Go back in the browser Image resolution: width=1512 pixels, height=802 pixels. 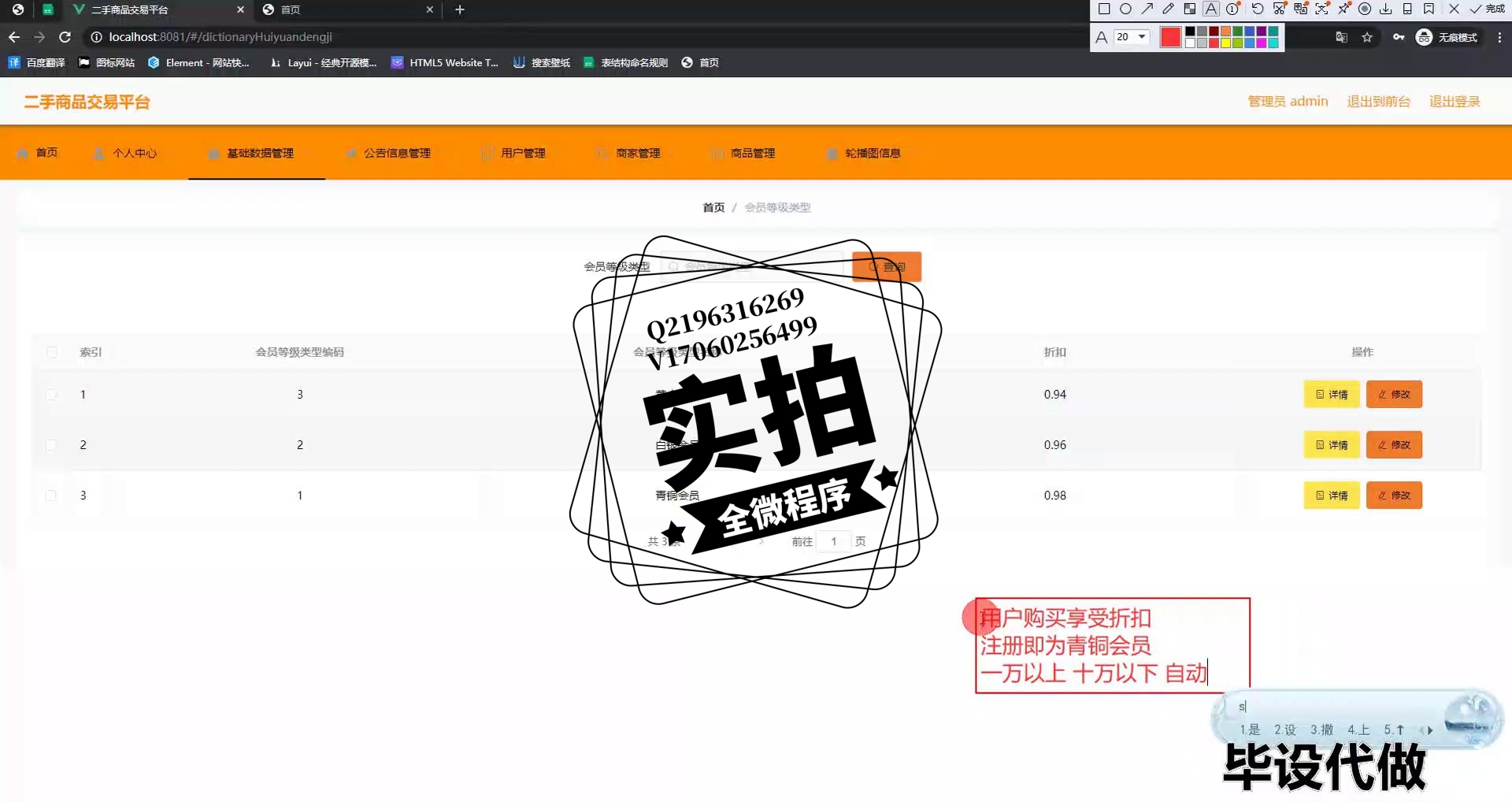tap(14, 37)
